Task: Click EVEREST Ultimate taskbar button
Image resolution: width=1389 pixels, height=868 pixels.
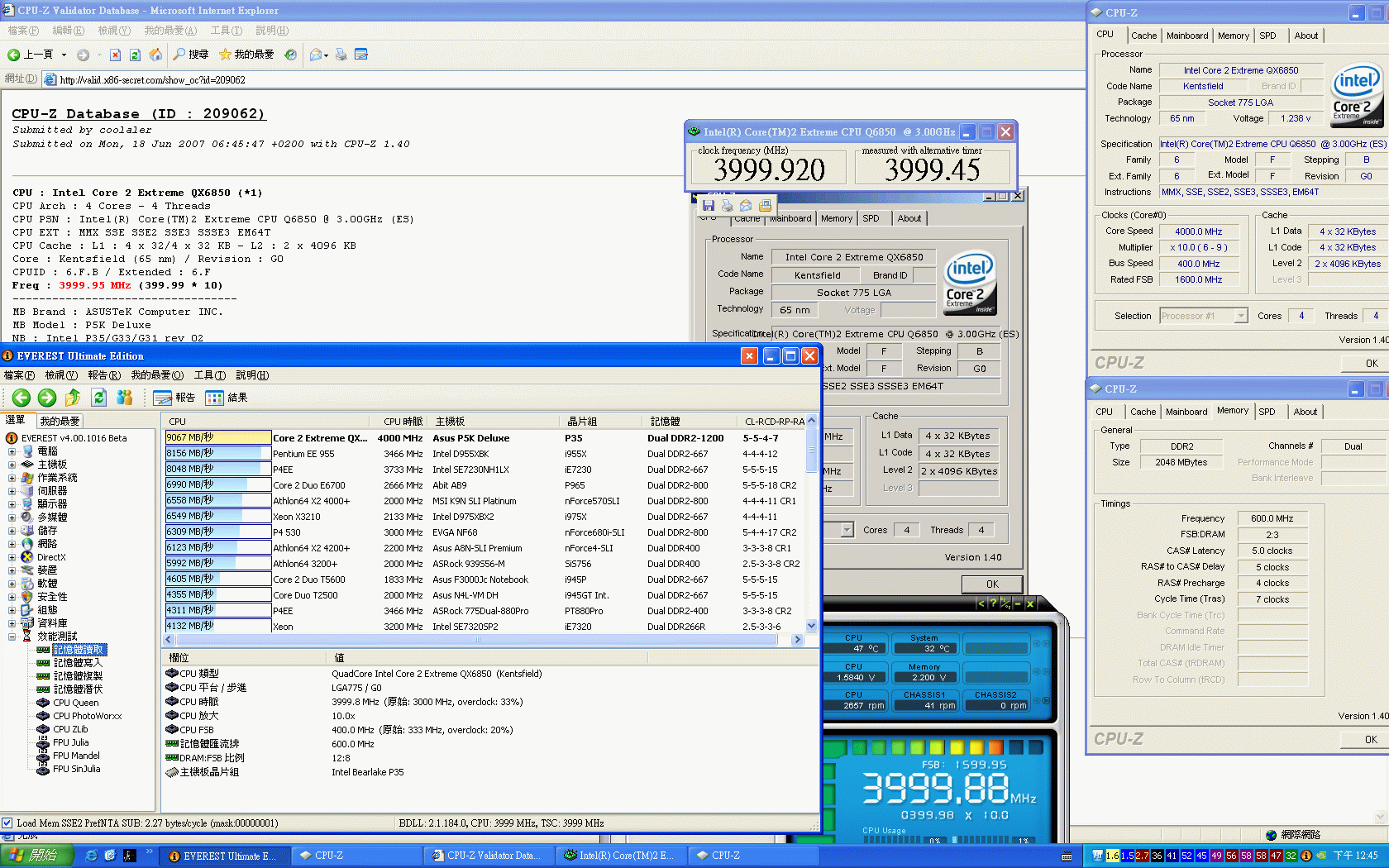Action: click(224, 856)
